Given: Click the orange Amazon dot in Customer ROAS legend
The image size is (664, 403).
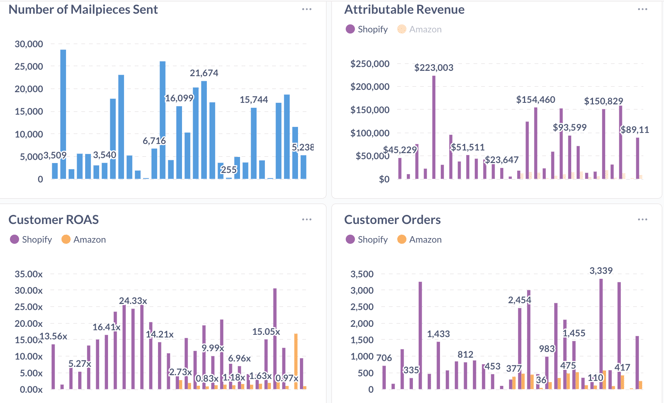Looking at the screenshot, I should click(66, 239).
